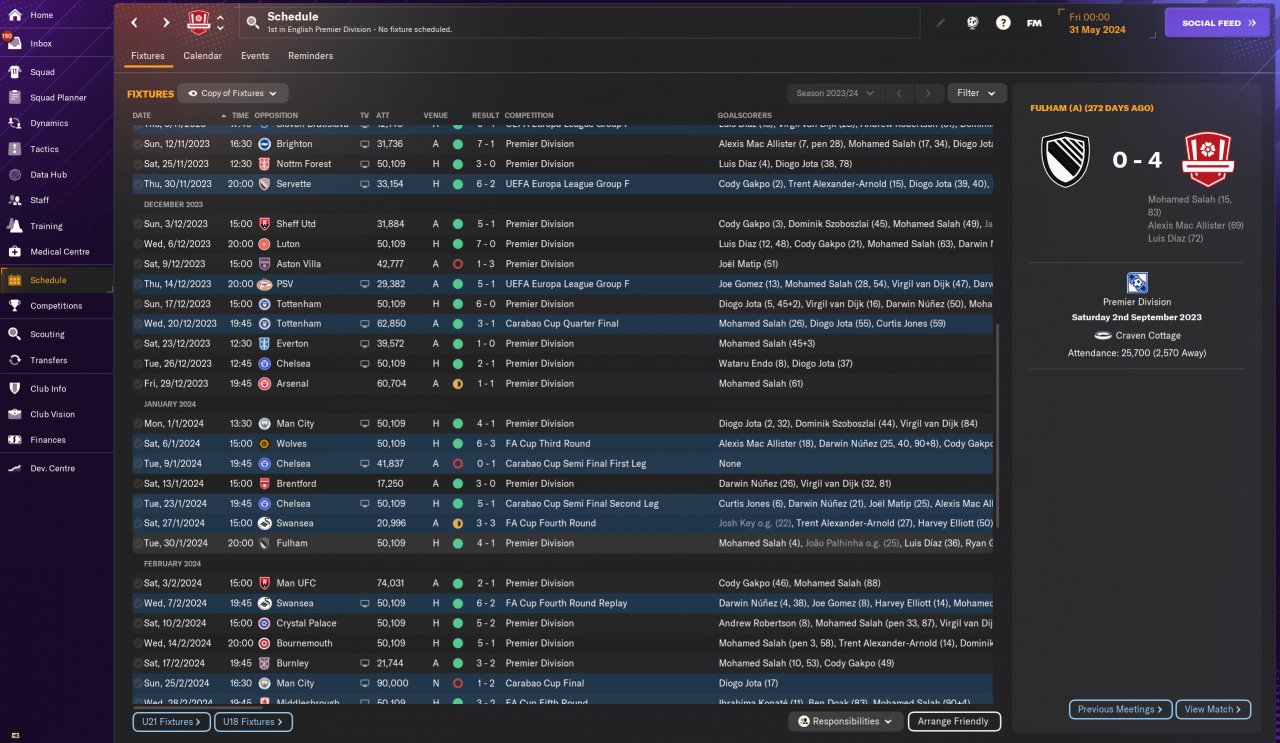Screen dimensions: 1280x743
Task: Toggle the checkmark for Brighton 12/11/2023 fixture
Action: 138,144
